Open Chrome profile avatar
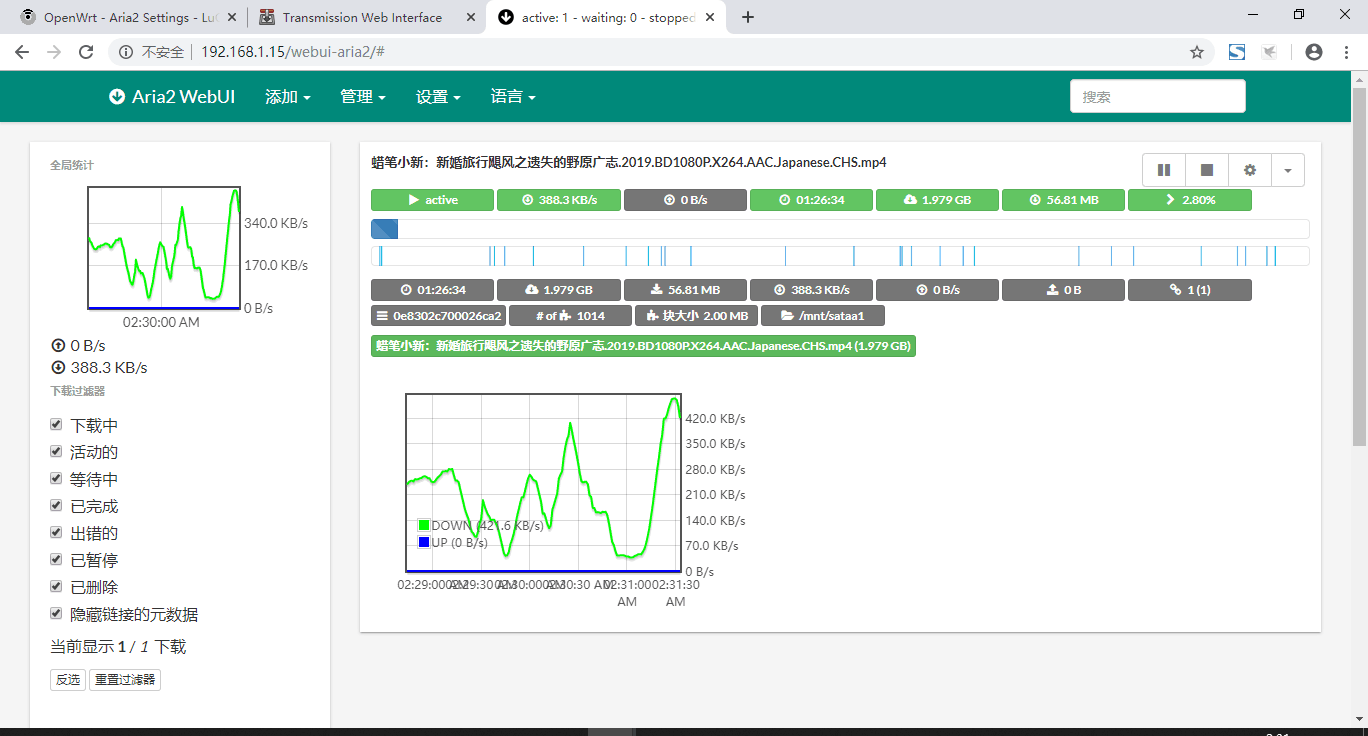 [1314, 52]
